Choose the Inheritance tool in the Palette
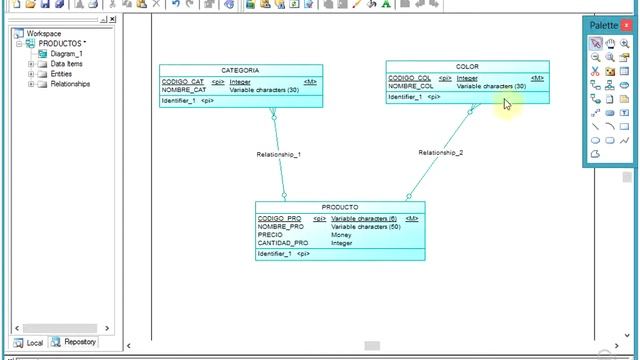 (610, 85)
